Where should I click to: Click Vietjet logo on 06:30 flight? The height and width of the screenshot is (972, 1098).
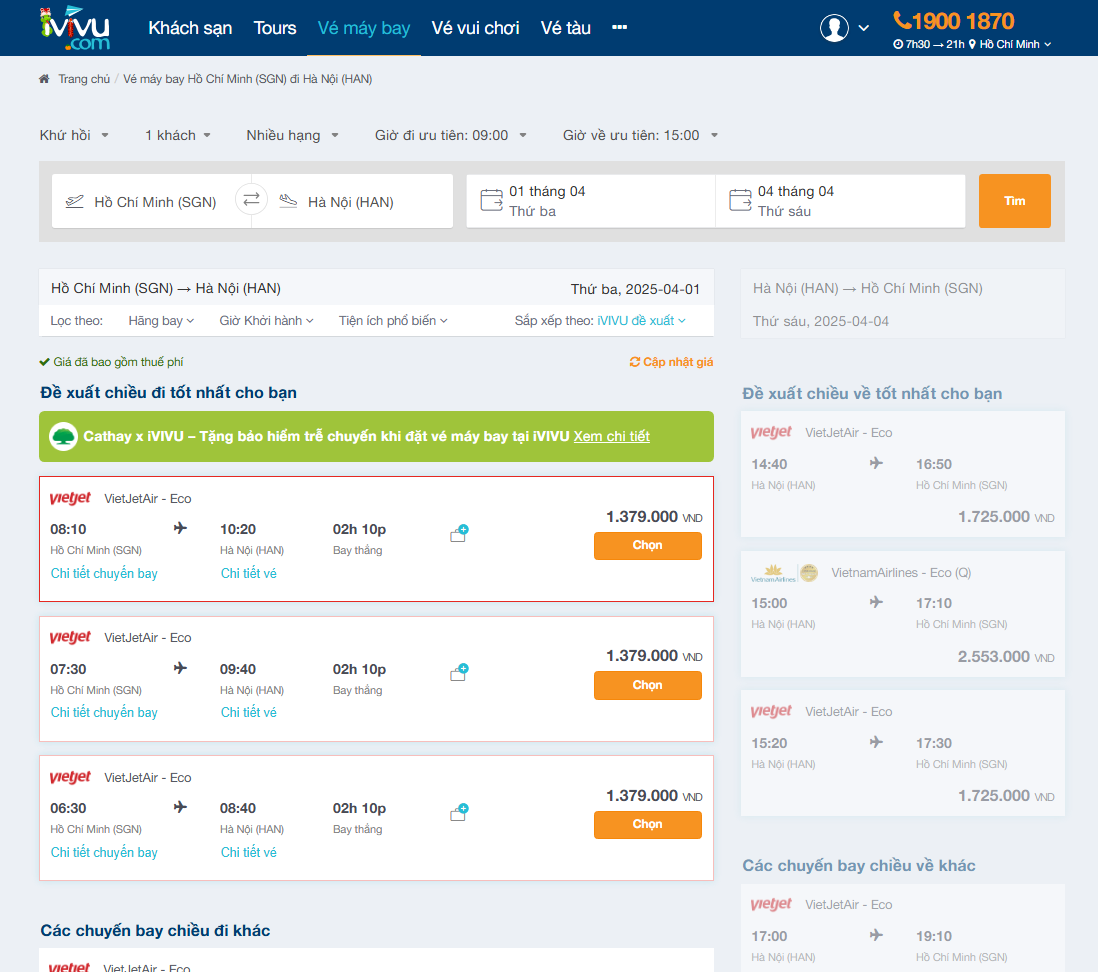(70, 777)
